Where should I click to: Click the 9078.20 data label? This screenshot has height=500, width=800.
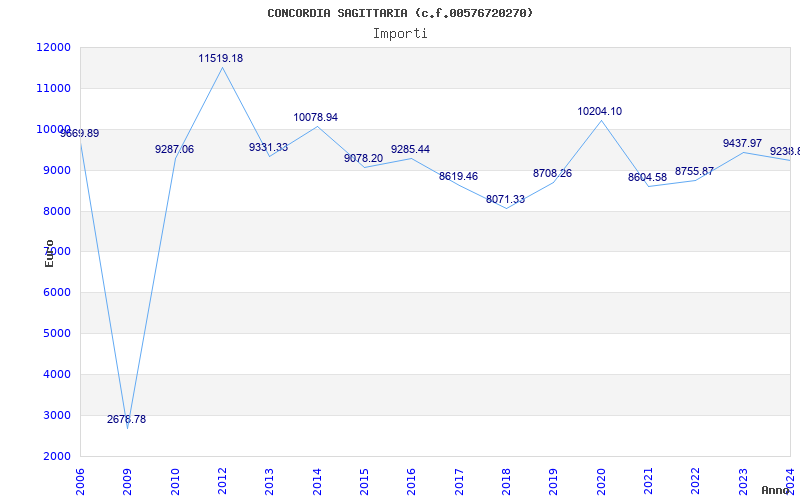[363, 158]
